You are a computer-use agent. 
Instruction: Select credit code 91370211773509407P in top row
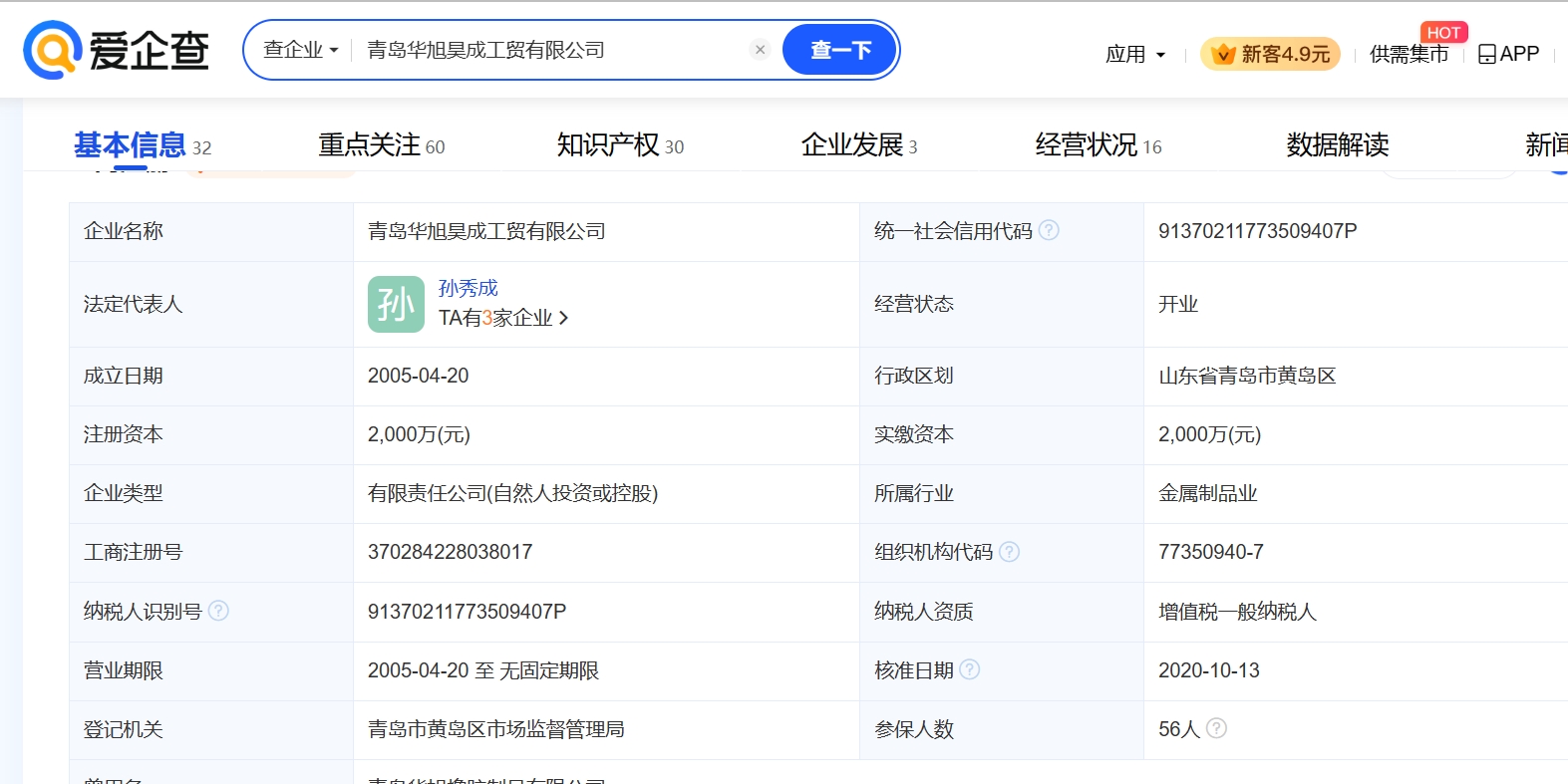(x=1258, y=231)
